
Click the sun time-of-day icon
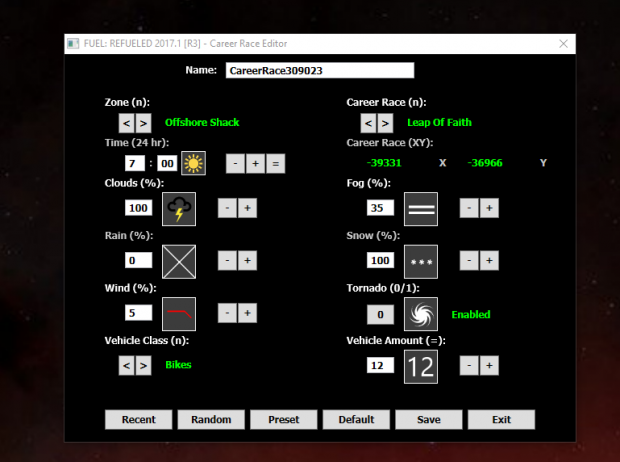[x=193, y=163]
